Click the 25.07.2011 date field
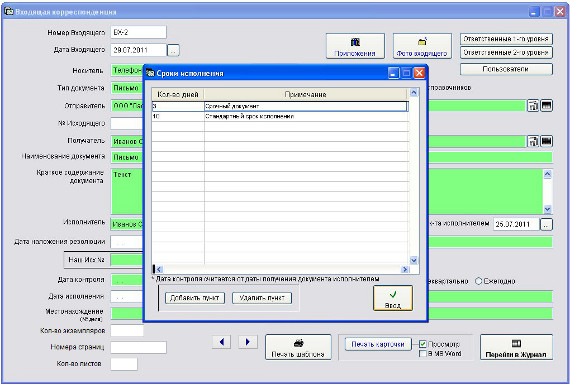 coord(516,224)
